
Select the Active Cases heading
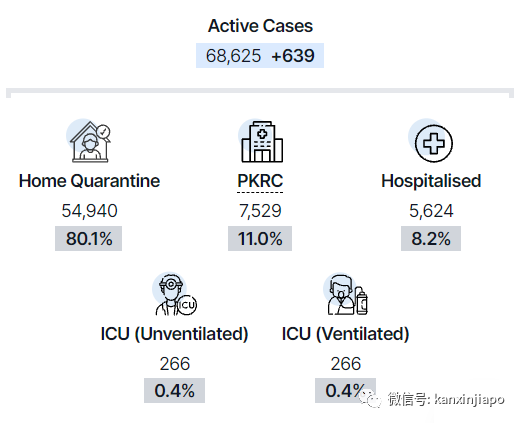tap(260, 26)
